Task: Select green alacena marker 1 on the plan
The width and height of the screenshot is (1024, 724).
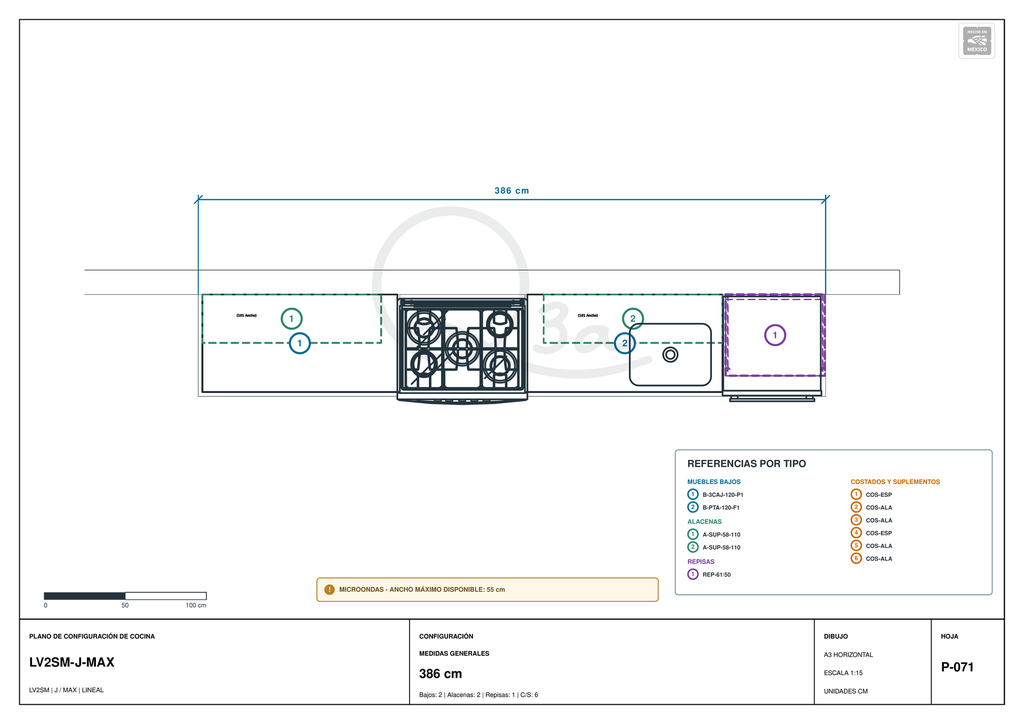Action: pyautogui.click(x=291, y=319)
